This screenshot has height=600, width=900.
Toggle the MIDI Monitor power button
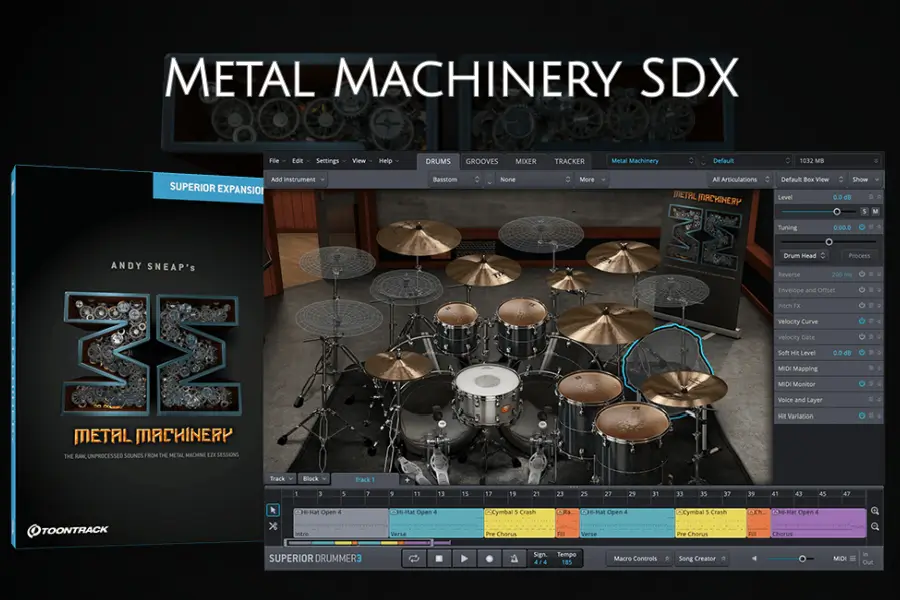(x=862, y=384)
